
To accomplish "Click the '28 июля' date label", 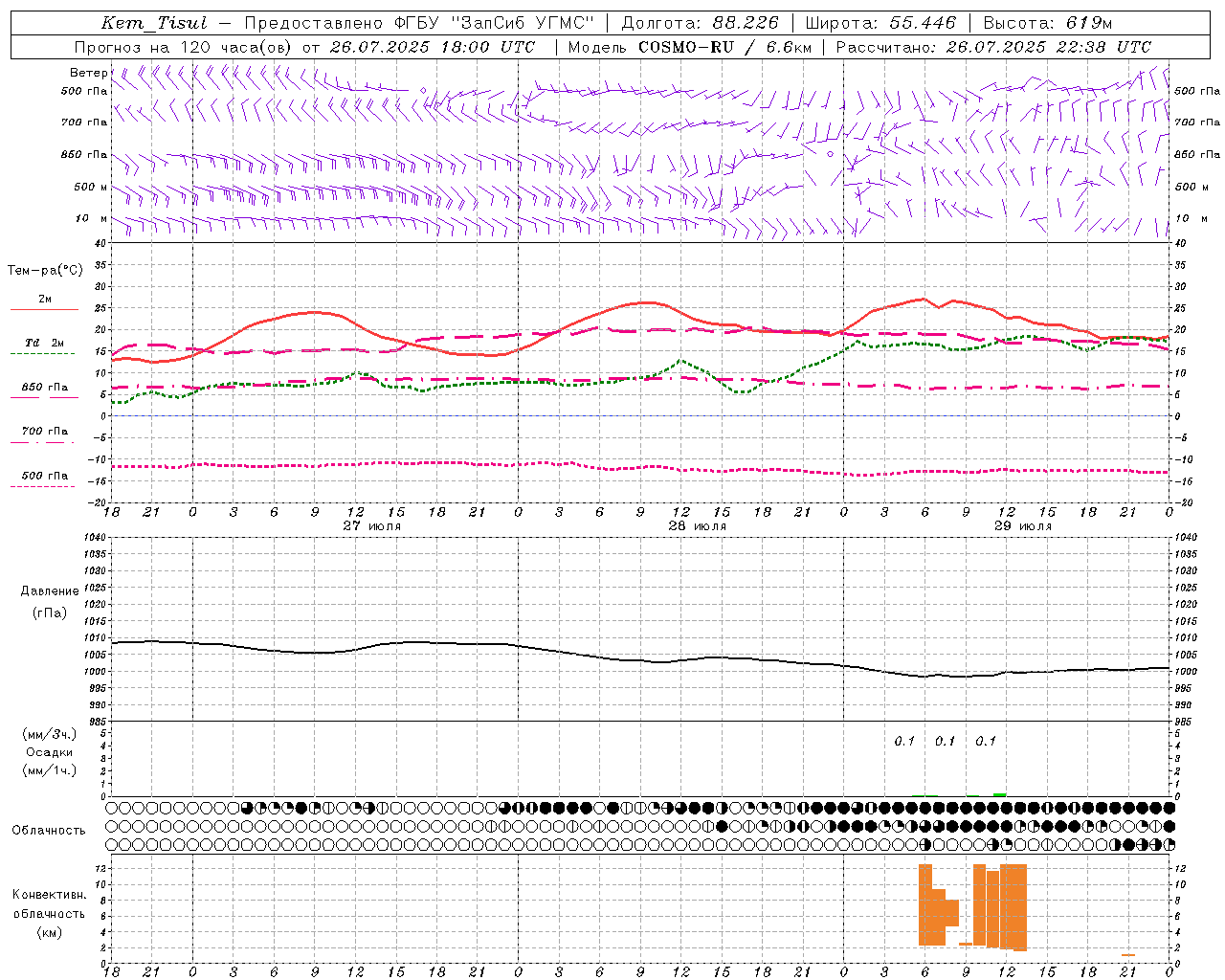I will [698, 525].
